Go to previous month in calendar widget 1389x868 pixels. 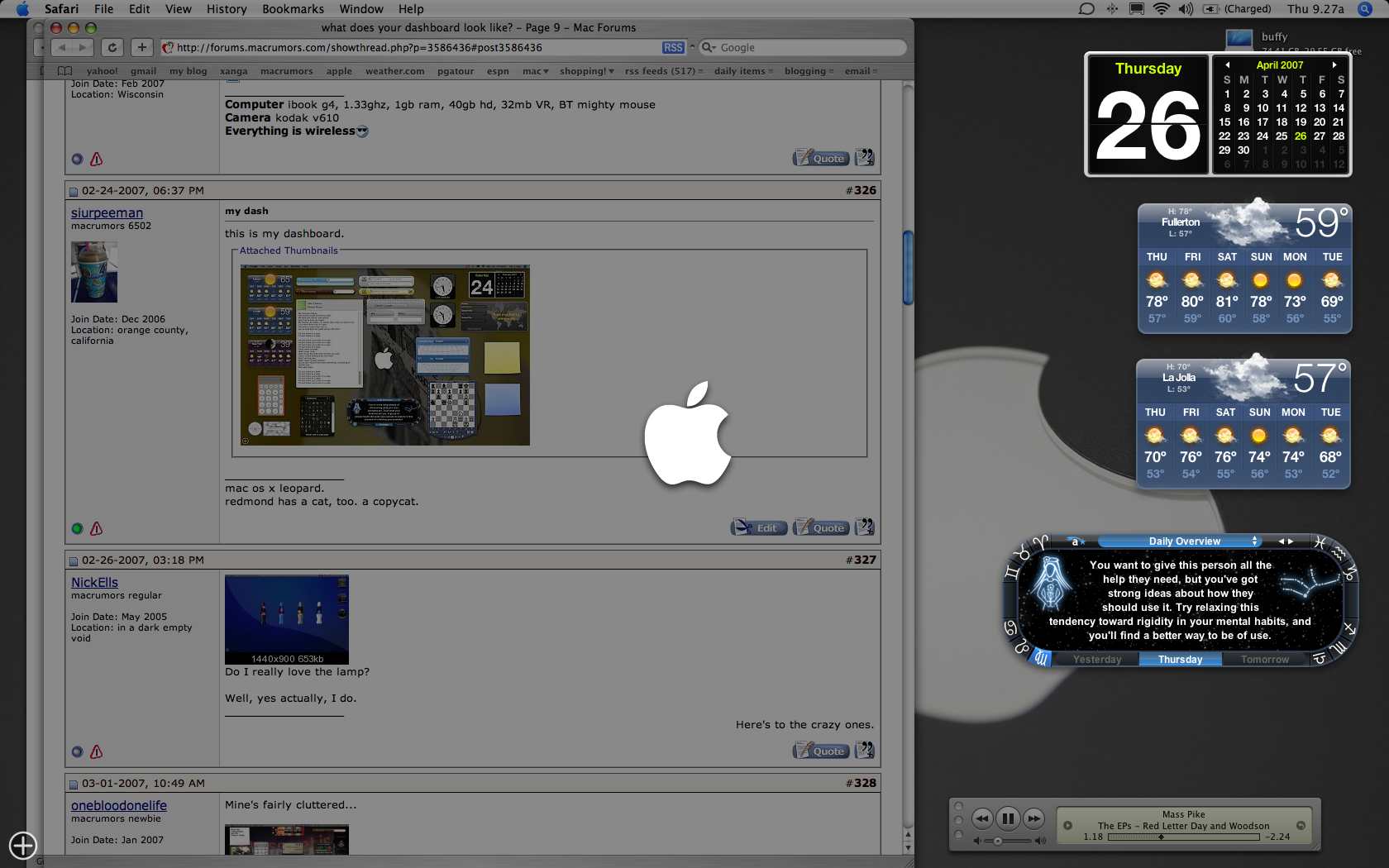coord(1227,64)
